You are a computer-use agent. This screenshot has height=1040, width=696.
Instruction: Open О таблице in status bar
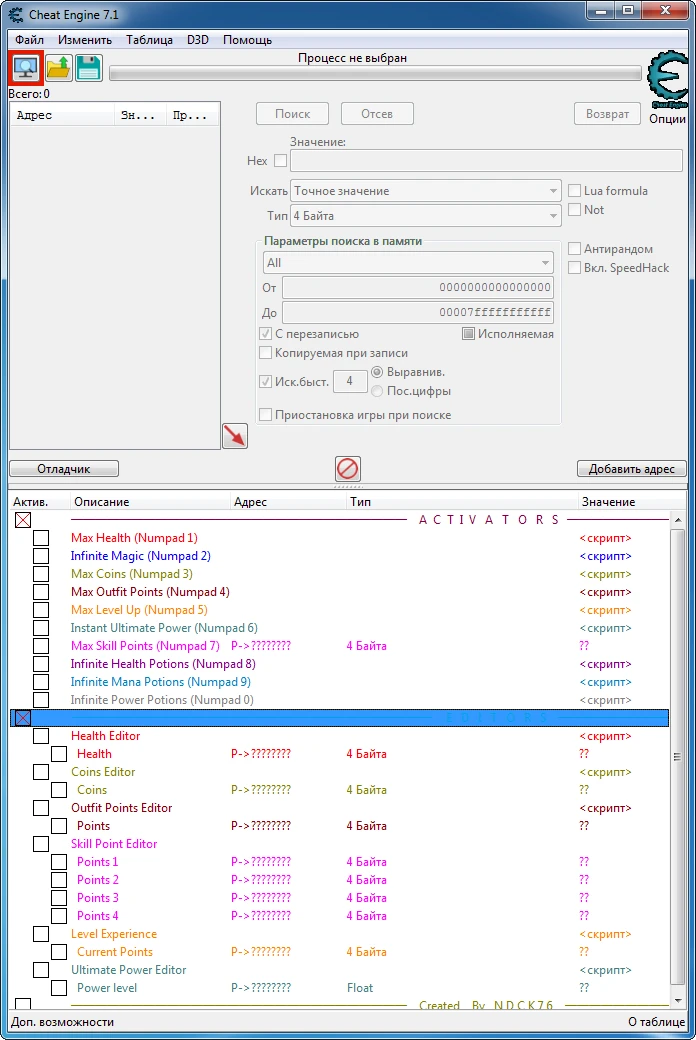point(657,1022)
